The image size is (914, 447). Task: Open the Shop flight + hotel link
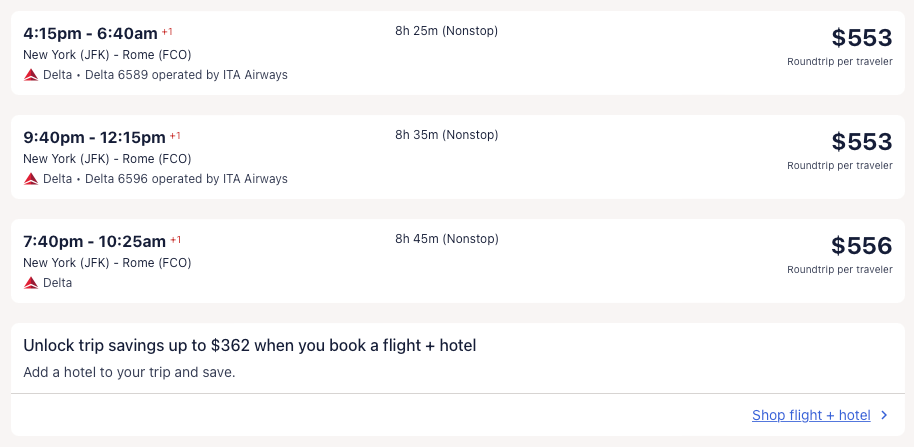tap(811, 415)
